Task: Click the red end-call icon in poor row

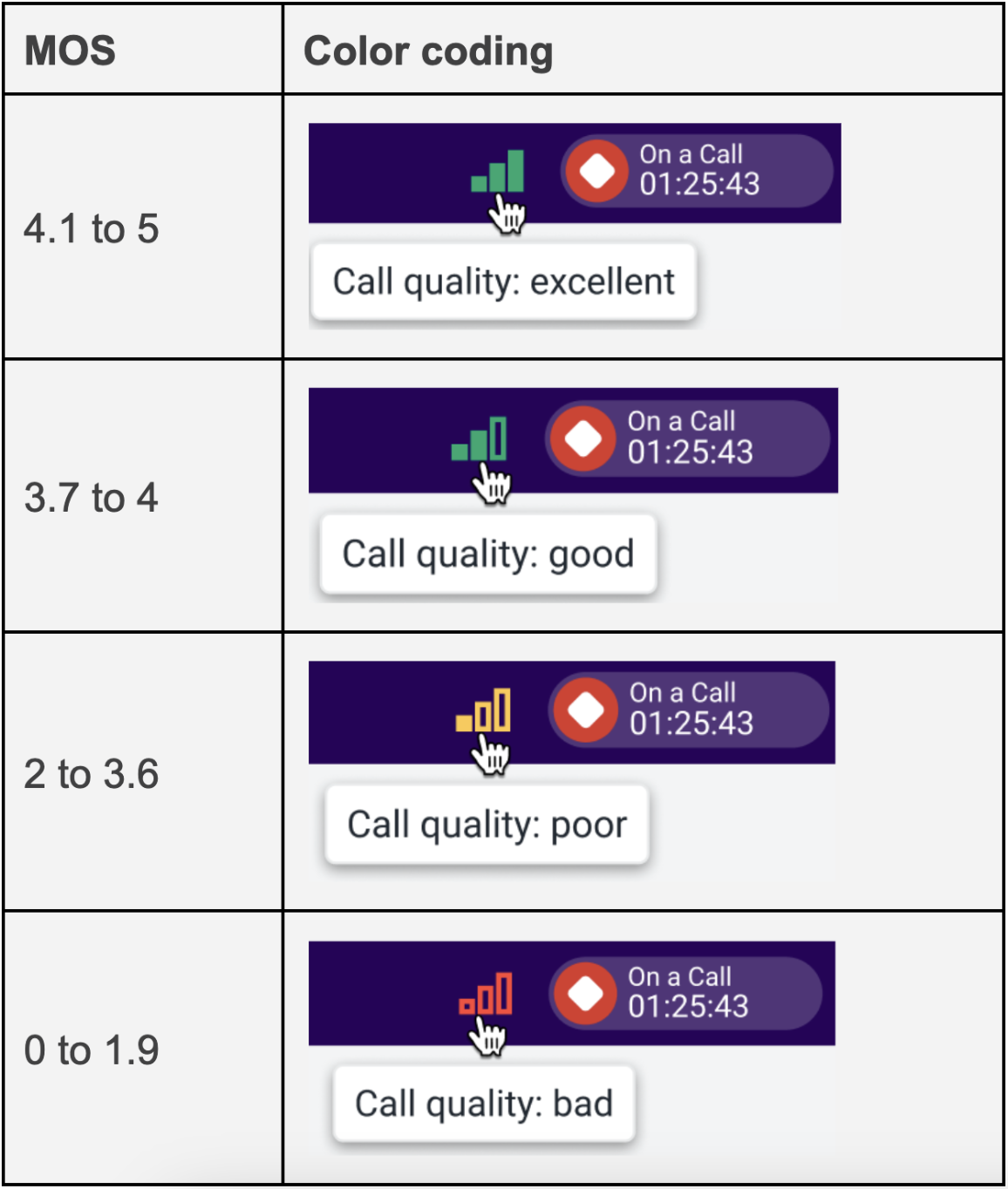Action: [586, 710]
